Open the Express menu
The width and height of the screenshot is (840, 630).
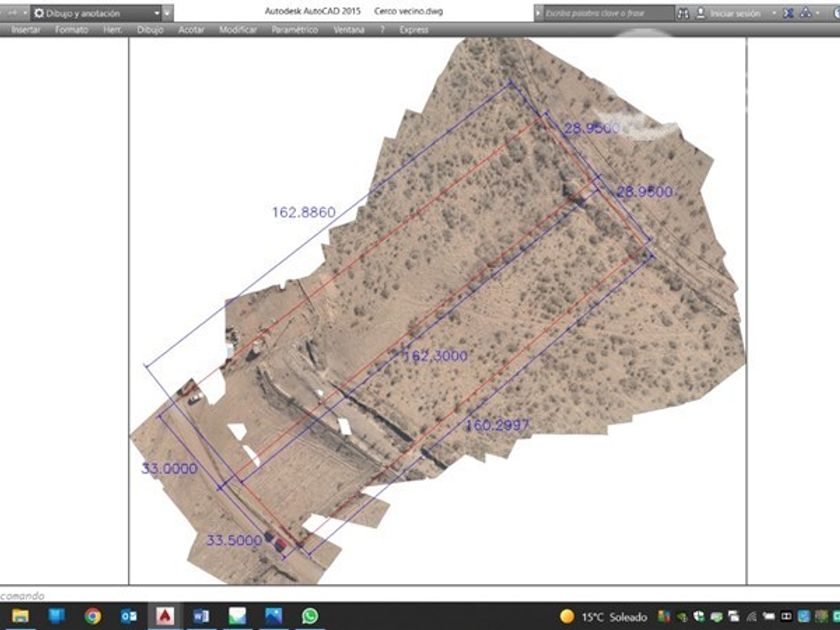click(413, 30)
